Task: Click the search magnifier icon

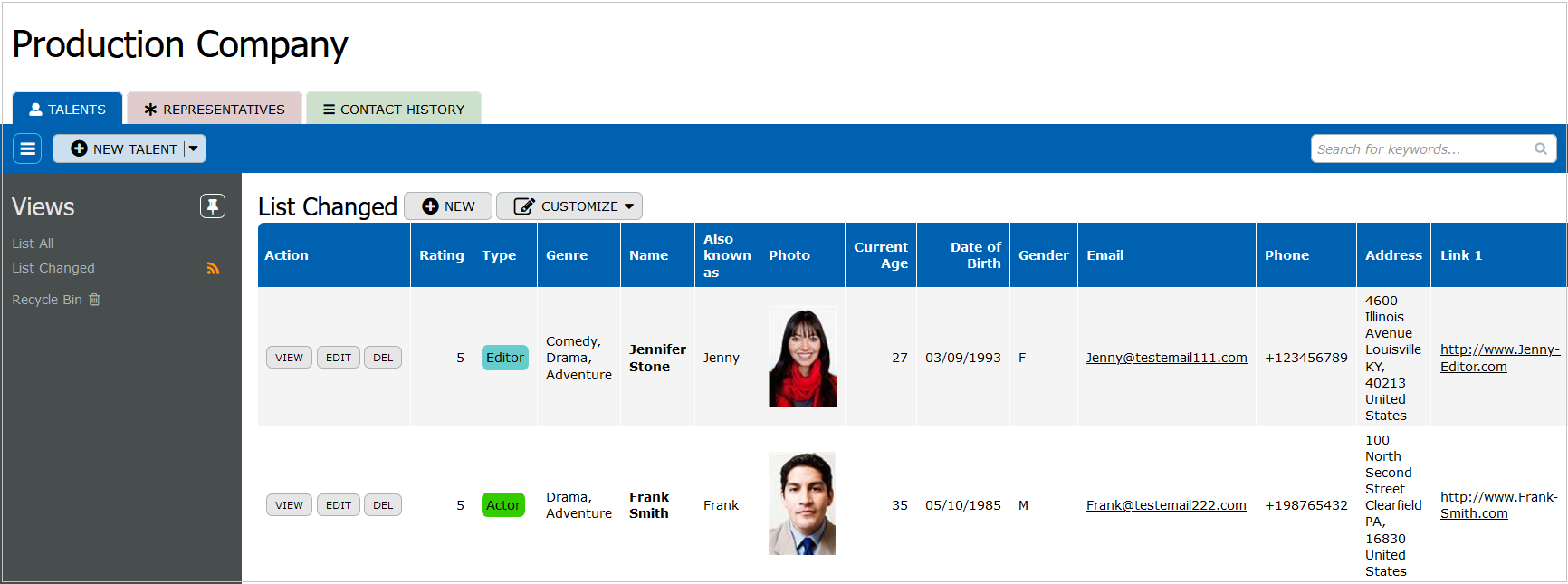Action: coord(1540,148)
